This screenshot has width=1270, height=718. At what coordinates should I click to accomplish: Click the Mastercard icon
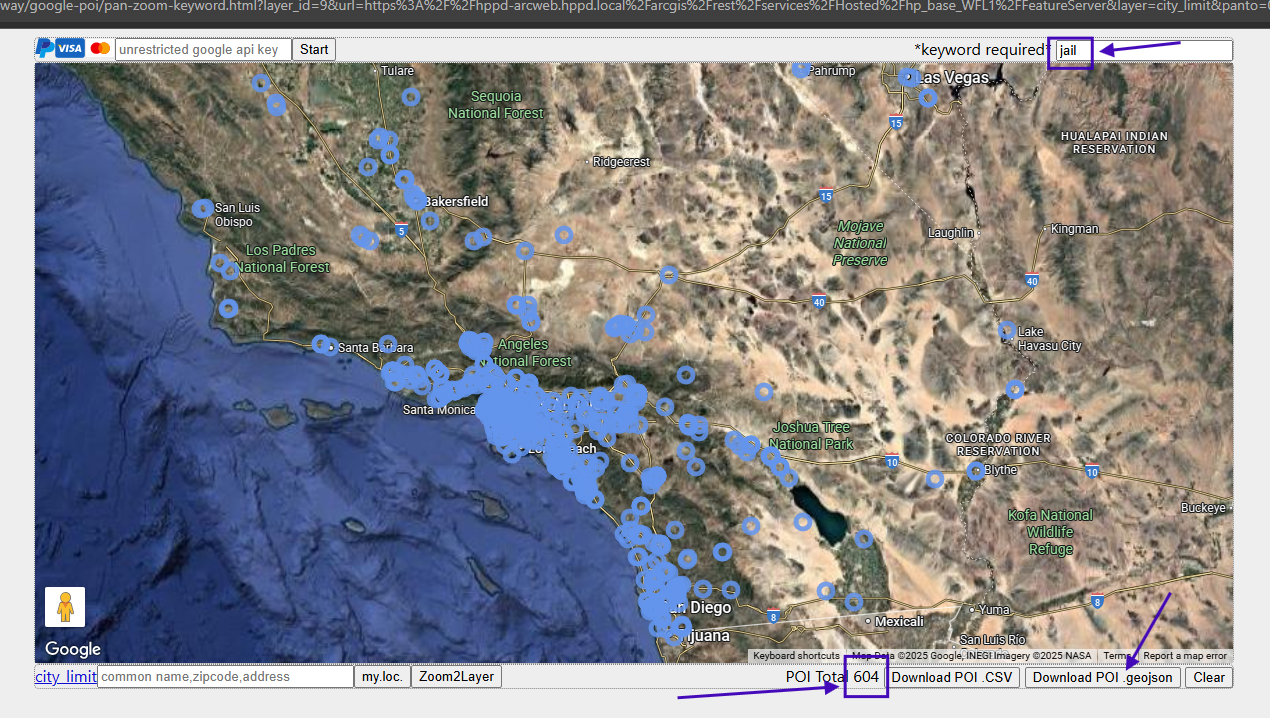pos(100,49)
